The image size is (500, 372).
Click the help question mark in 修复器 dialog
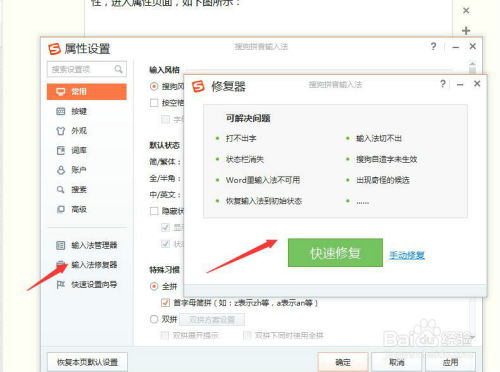pyautogui.click(x=443, y=84)
